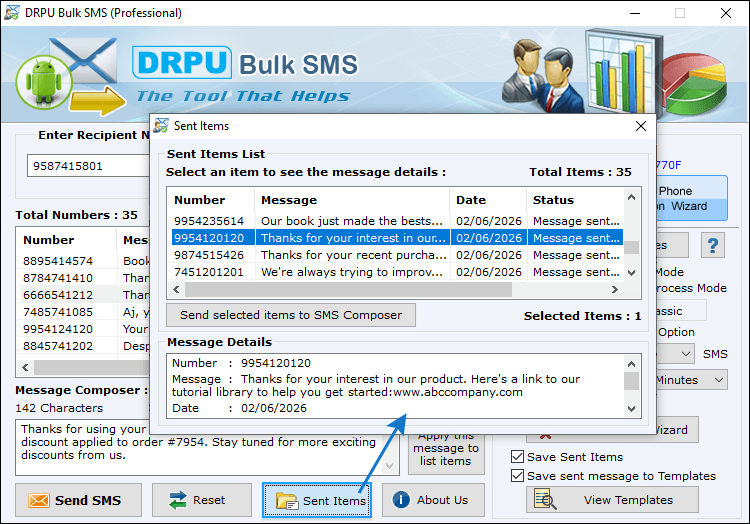Image resolution: width=750 pixels, height=524 pixels.
Task: Select number 6666541212 in main list
Action: pos(58,295)
